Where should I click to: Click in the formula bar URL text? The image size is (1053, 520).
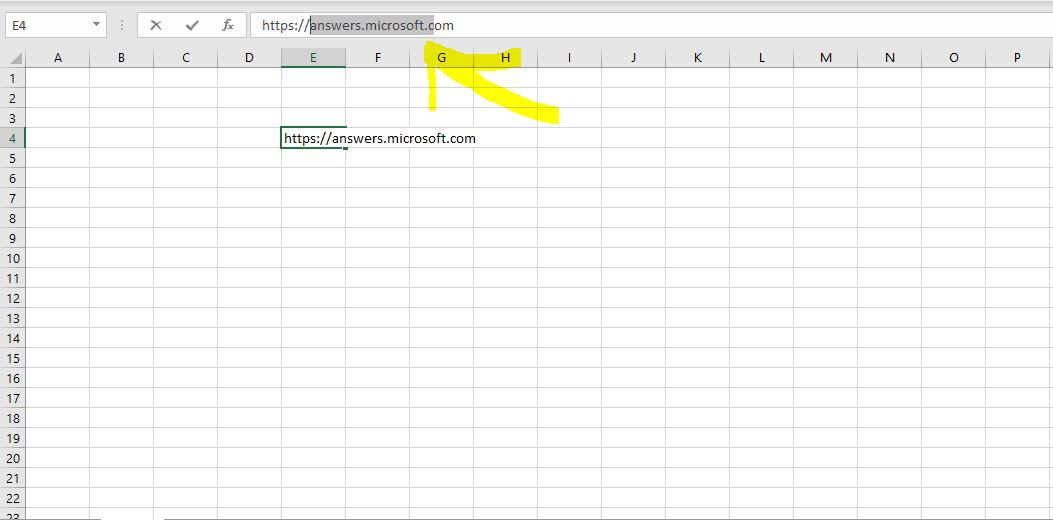click(x=358, y=26)
